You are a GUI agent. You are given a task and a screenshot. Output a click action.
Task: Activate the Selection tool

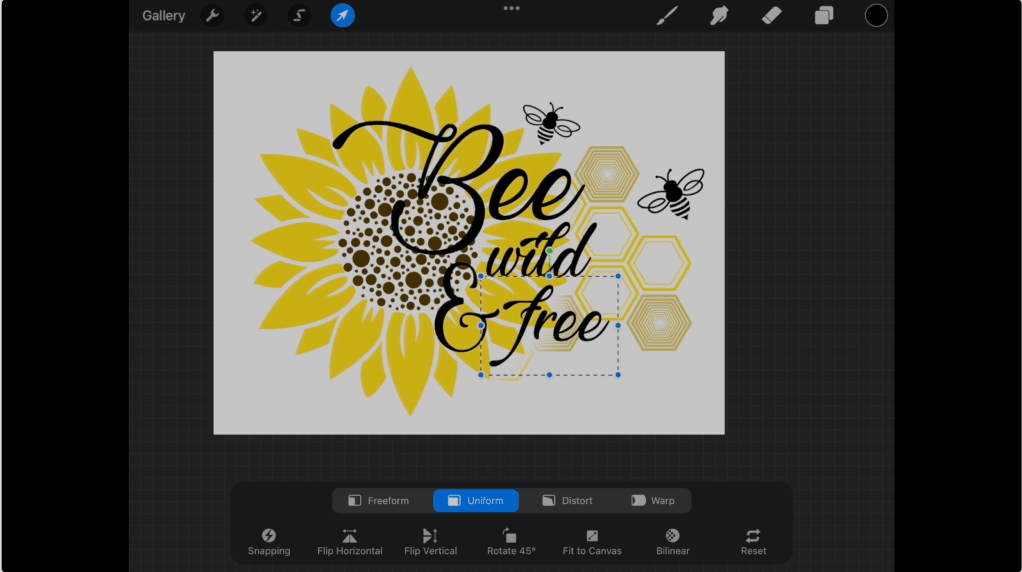pos(299,15)
